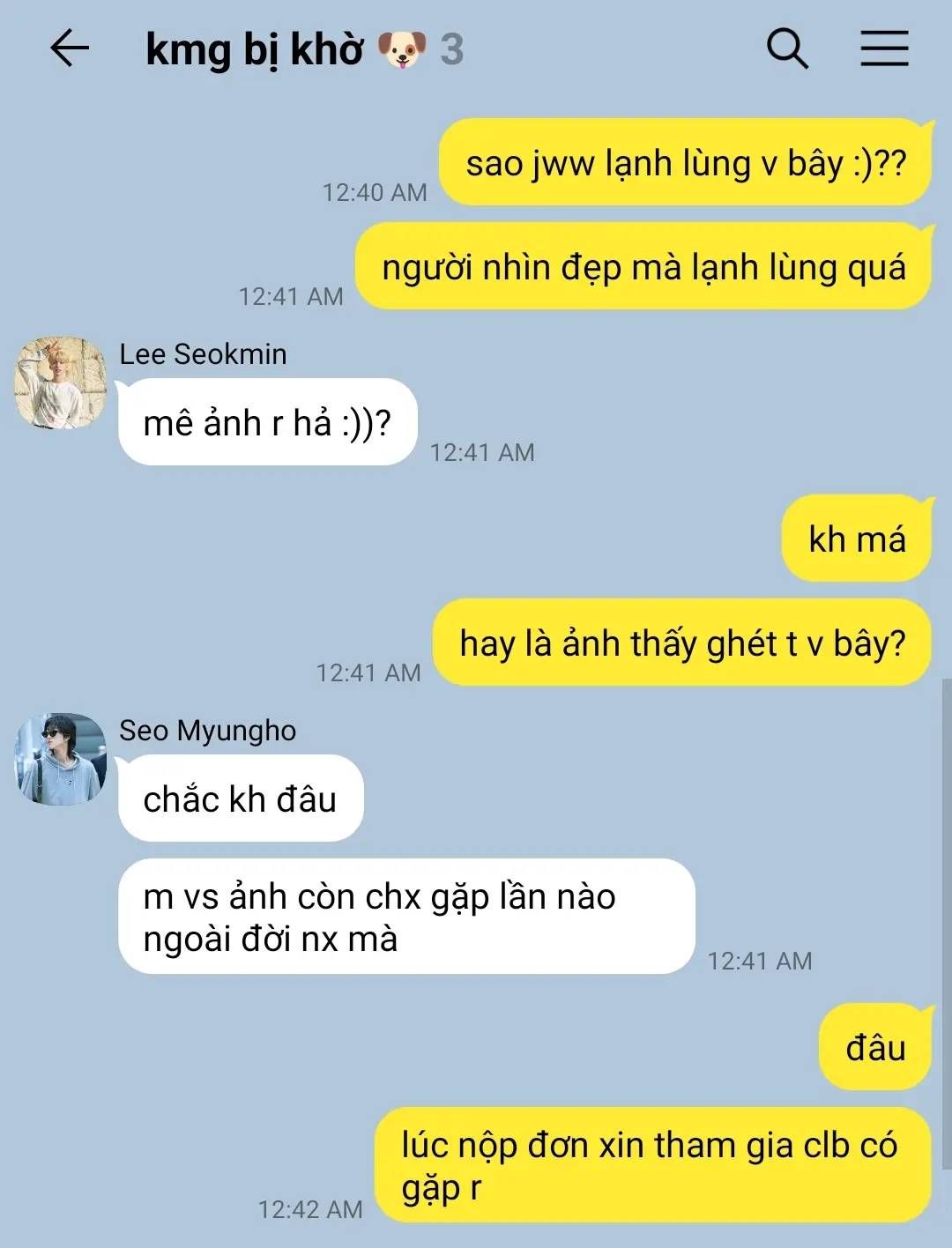Tap bubble 'mê ảnh r hả :))?'
The image size is (952, 1248).
pyautogui.click(x=267, y=422)
